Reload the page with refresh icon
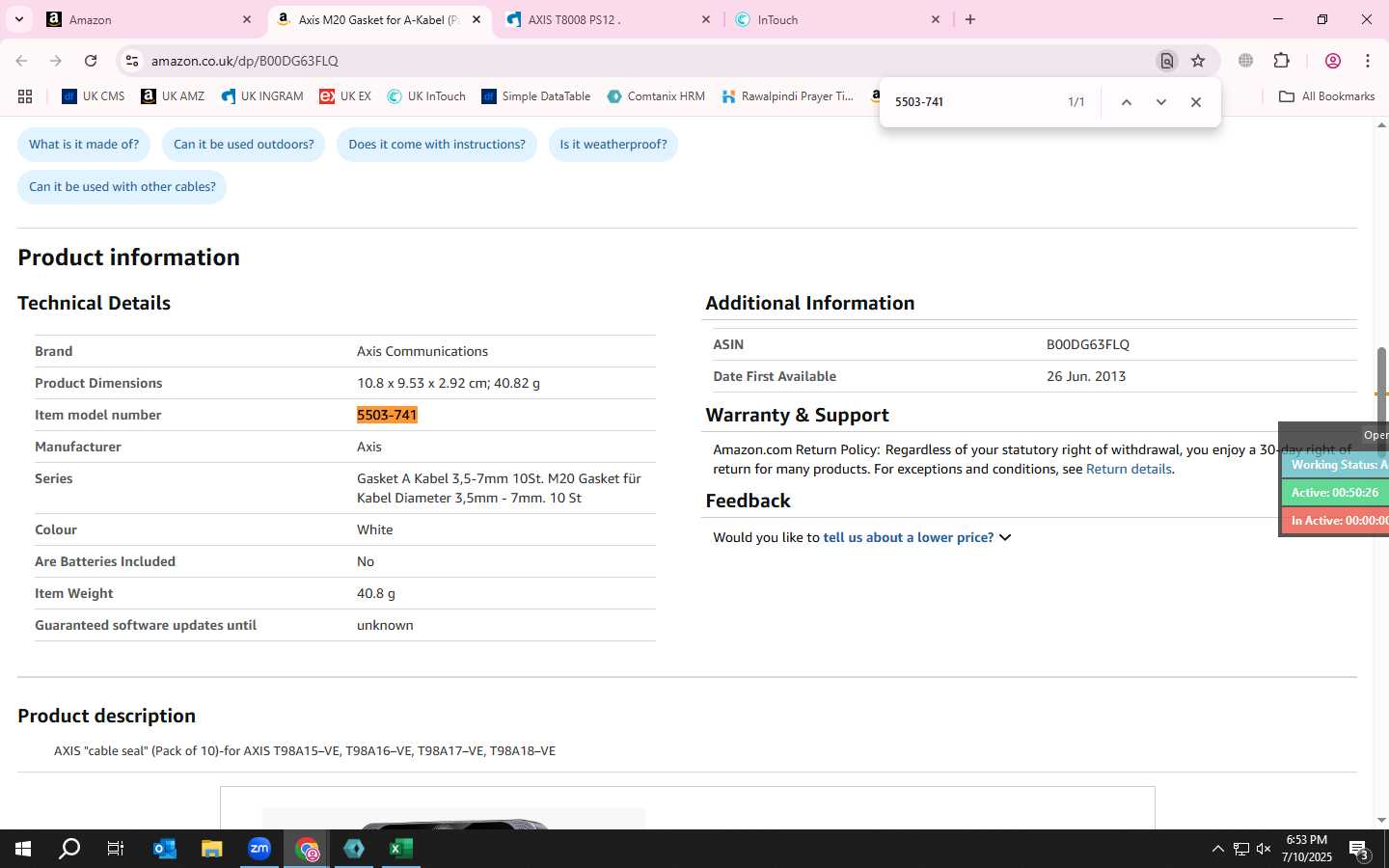 (91, 61)
